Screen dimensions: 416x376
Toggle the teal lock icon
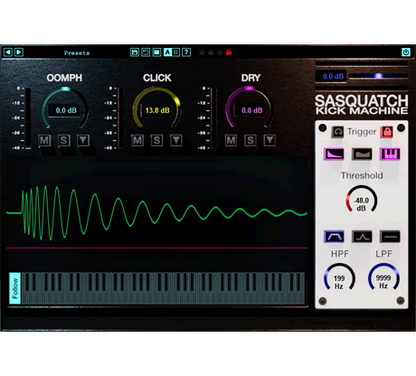(202, 52)
